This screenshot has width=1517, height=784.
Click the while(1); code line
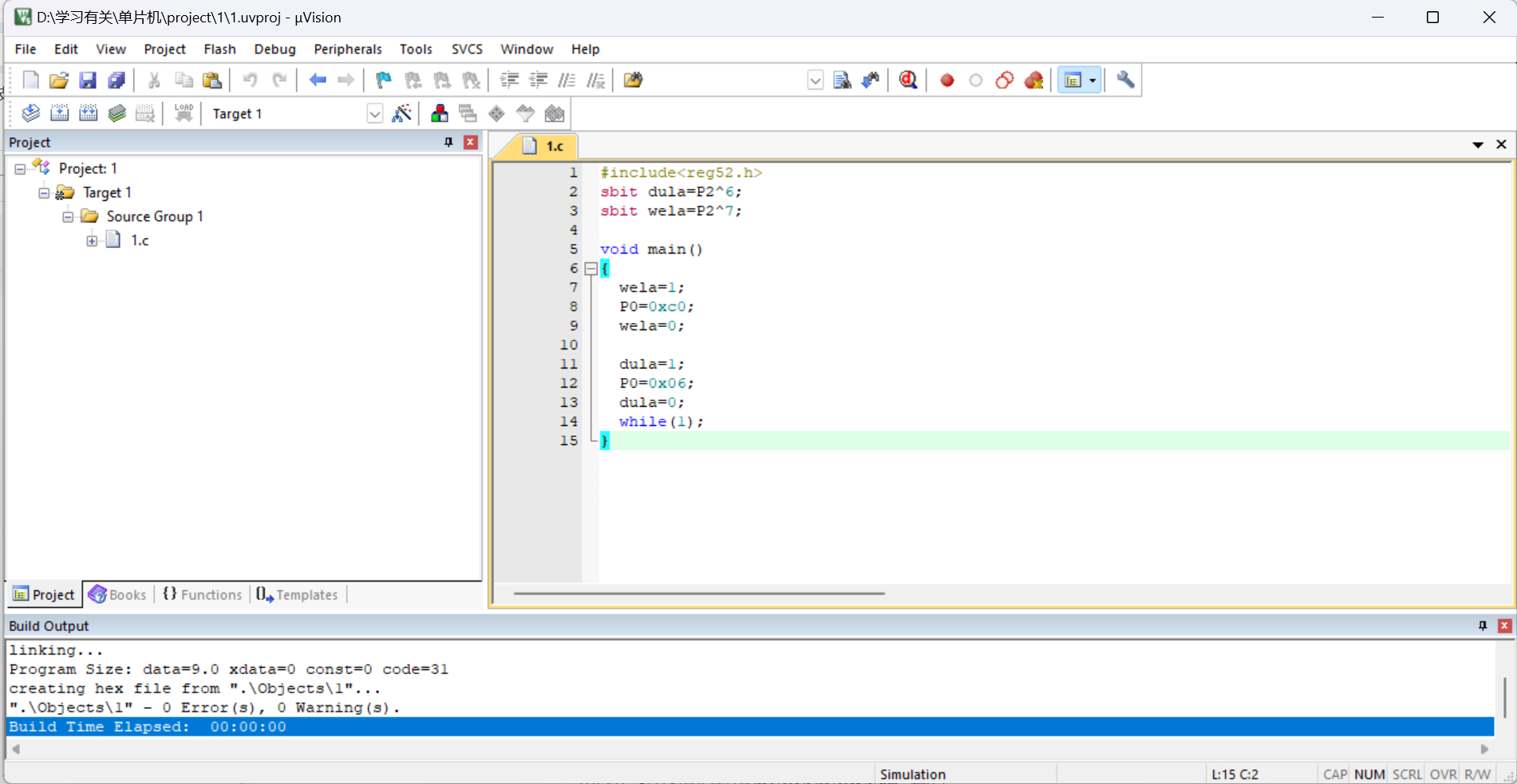tap(662, 421)
